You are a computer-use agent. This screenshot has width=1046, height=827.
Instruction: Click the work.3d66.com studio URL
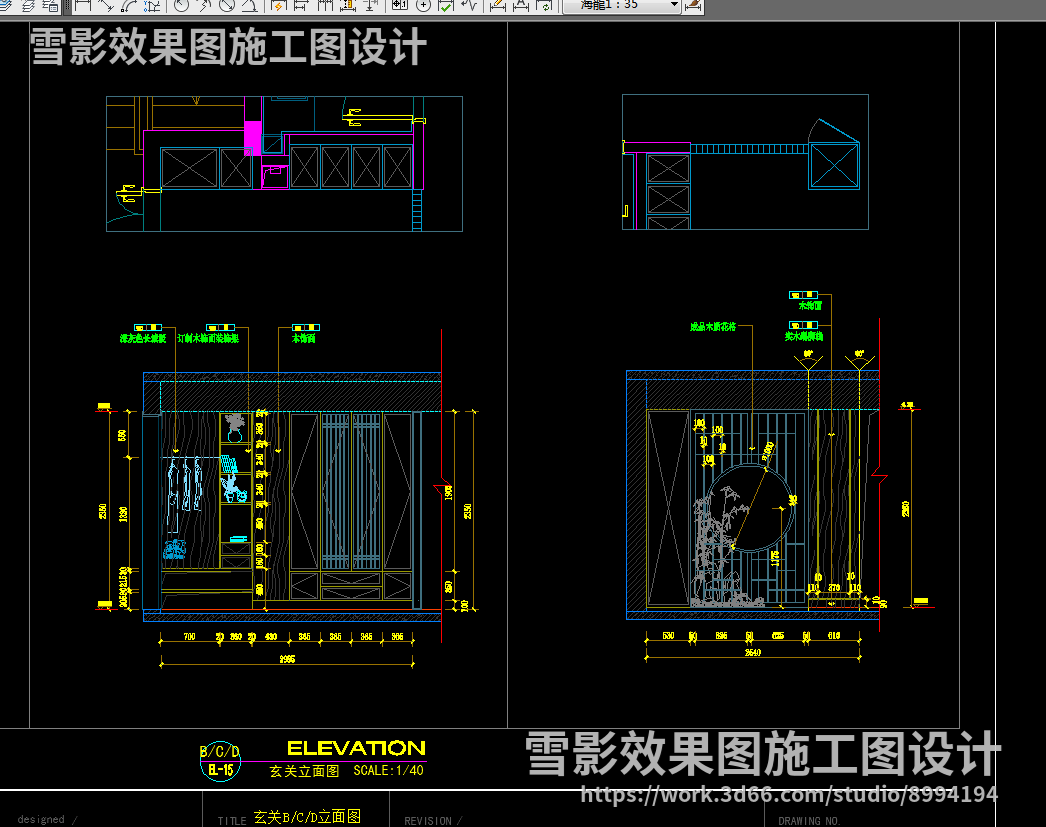[789, 795]
